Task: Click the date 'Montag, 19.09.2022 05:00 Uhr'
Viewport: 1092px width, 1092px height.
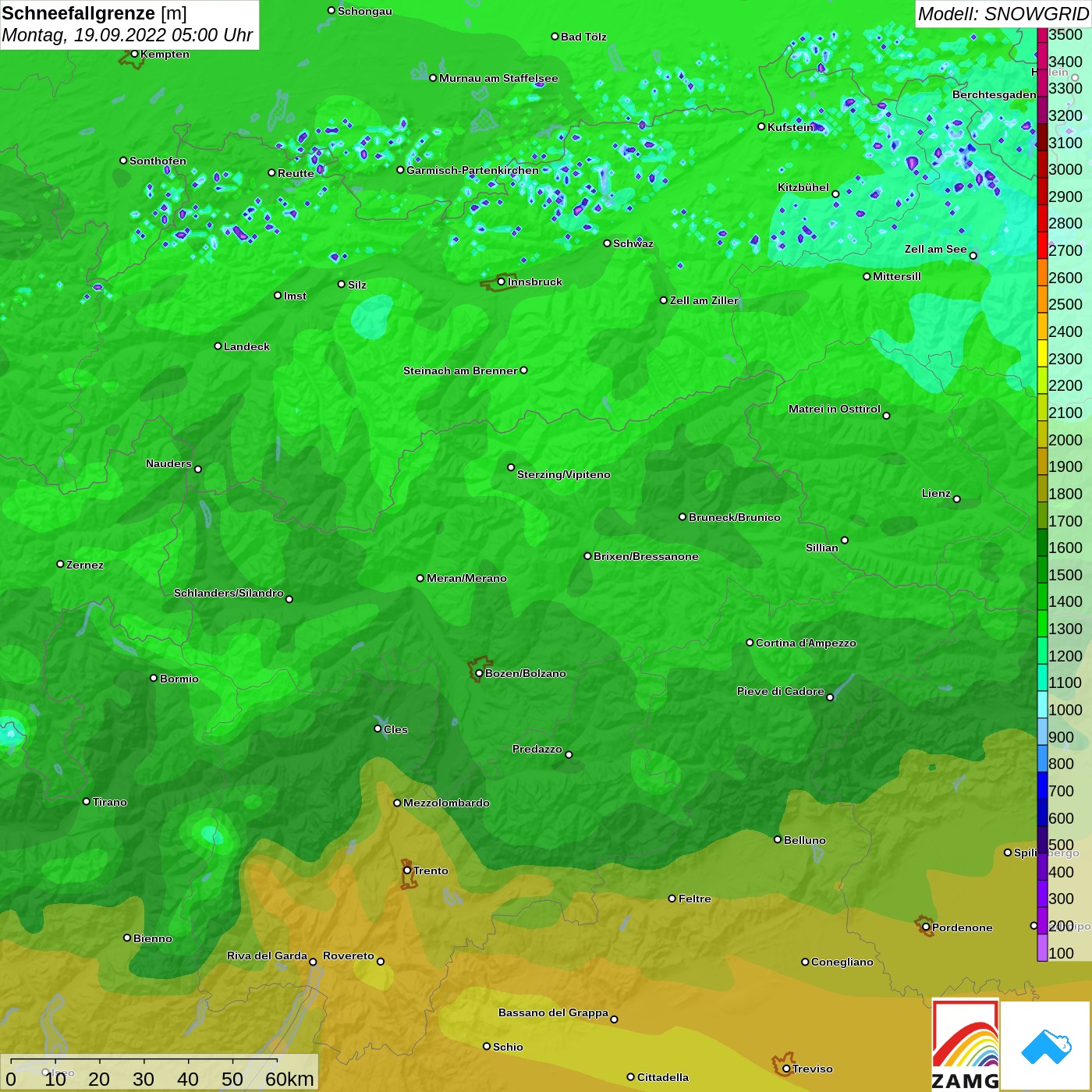Action: (127, 36)
